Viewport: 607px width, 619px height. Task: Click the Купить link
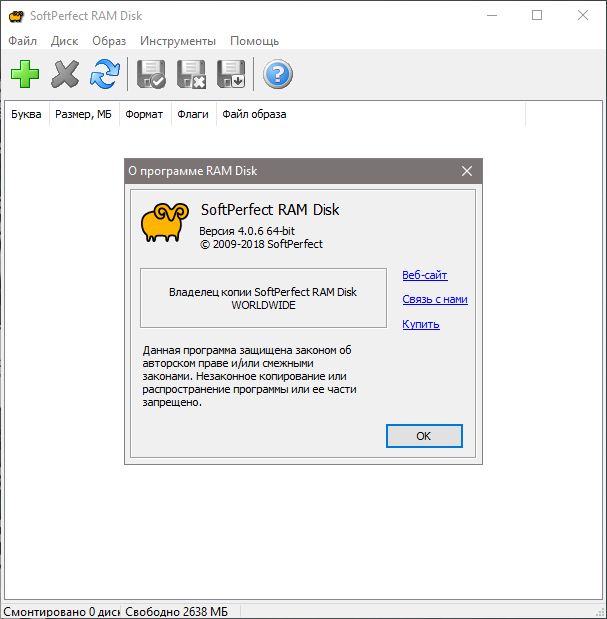421,324
